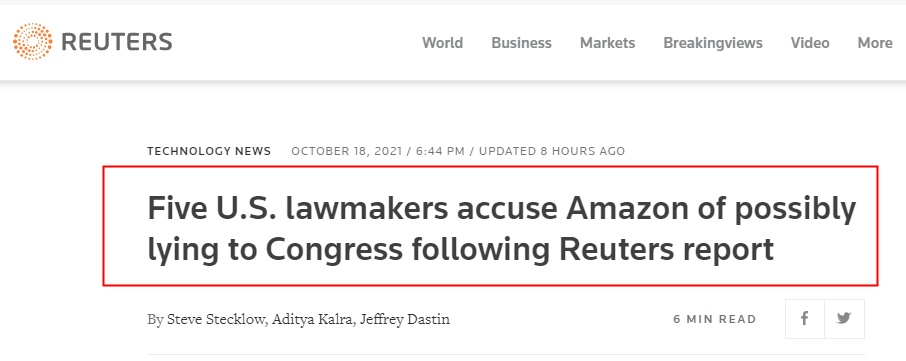This screenshot has height=361, width=906.
Task: Open the Technology News category link
Action: [209, 151]
